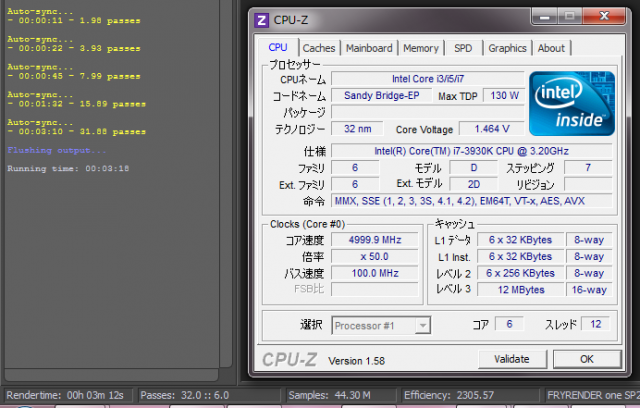Click the '4999.9 MHz' core speed value
Viewport: 640px width, 408px height.
pyautogui.click(x=375, y=240)
